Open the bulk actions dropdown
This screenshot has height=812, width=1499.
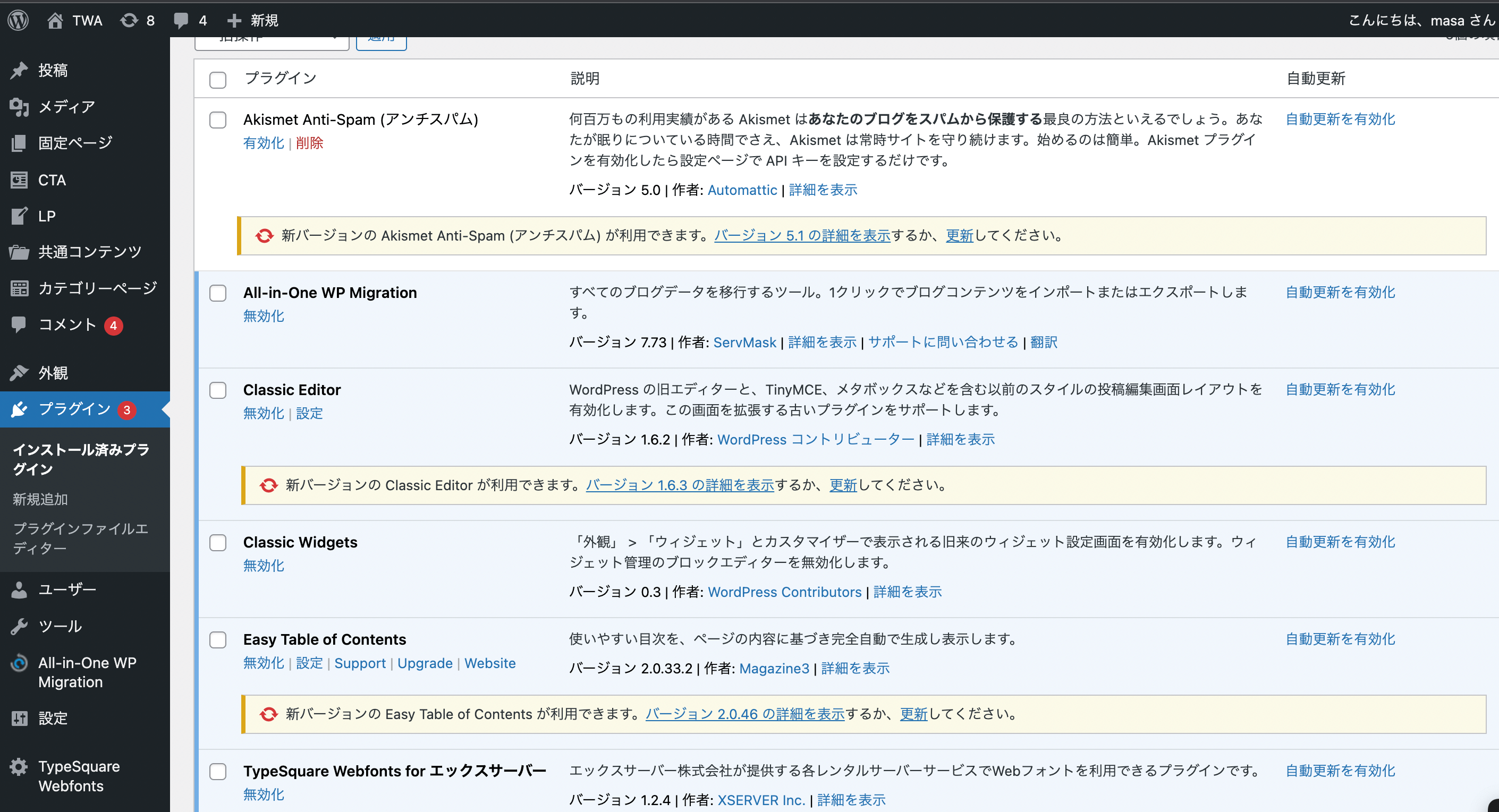(x=272, y=43)
